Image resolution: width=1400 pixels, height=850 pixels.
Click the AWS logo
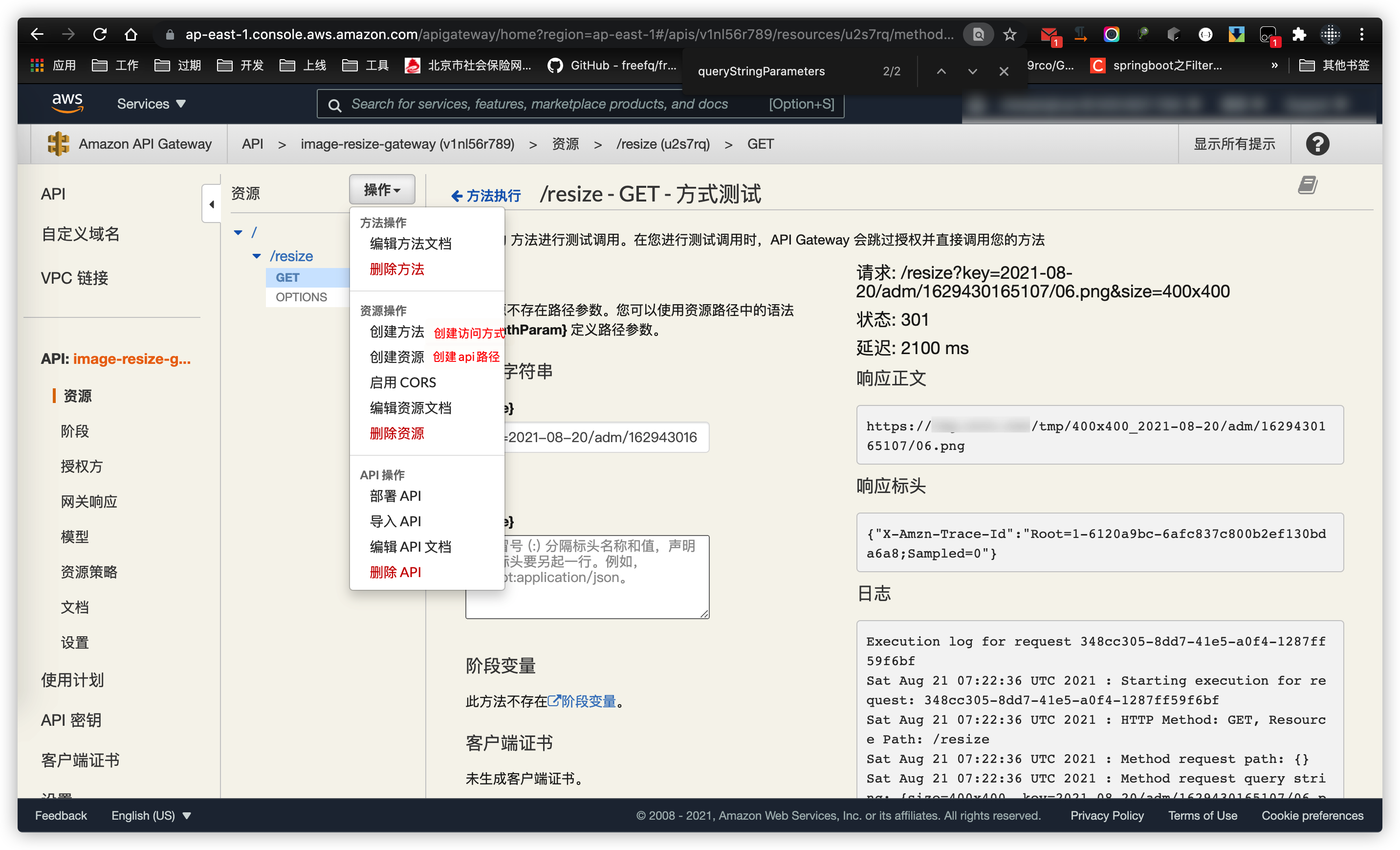pos(67,103)
